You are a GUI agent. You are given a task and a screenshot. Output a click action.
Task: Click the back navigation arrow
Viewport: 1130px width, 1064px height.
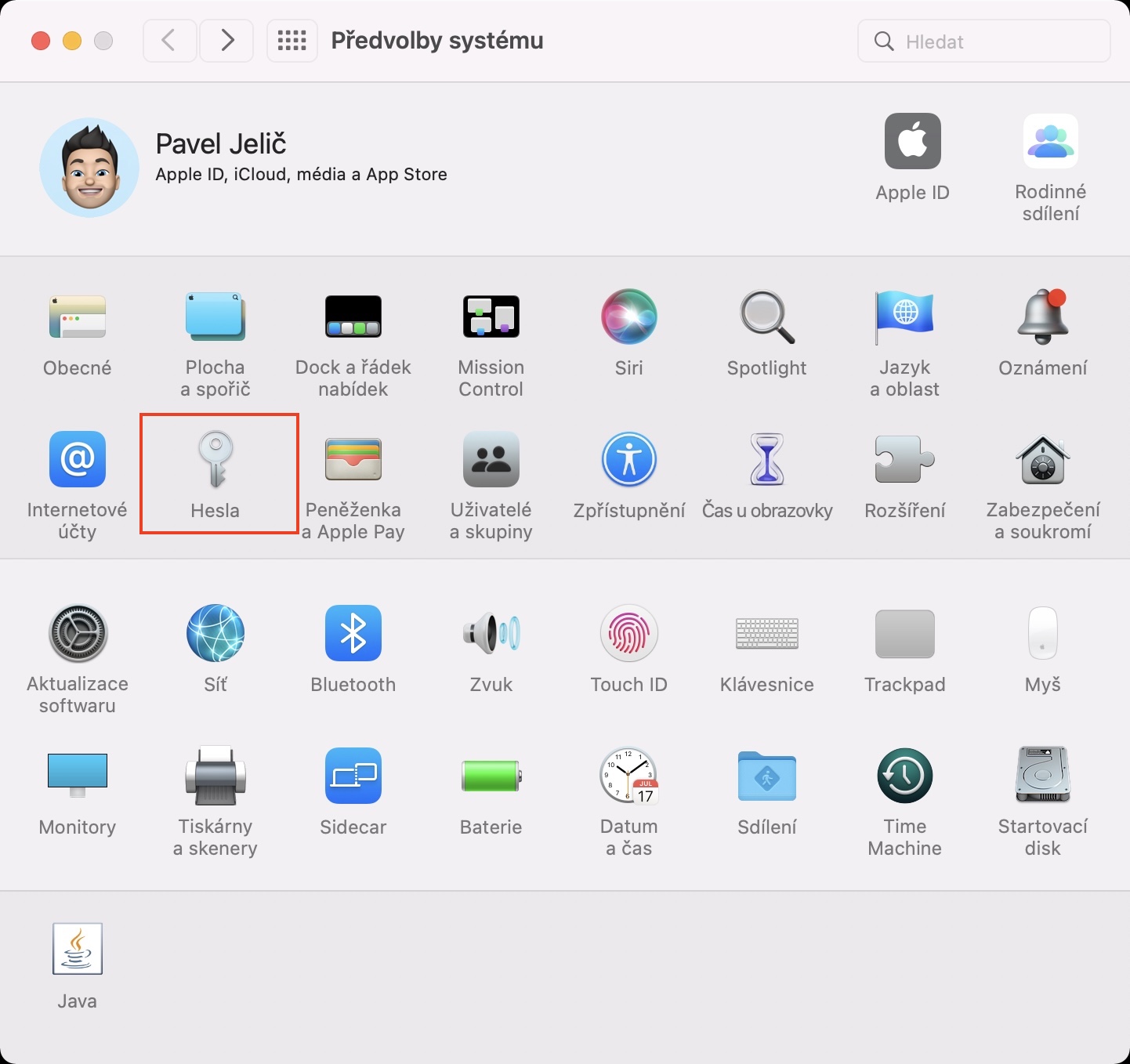pyautogui.click(x=169, y=40)
